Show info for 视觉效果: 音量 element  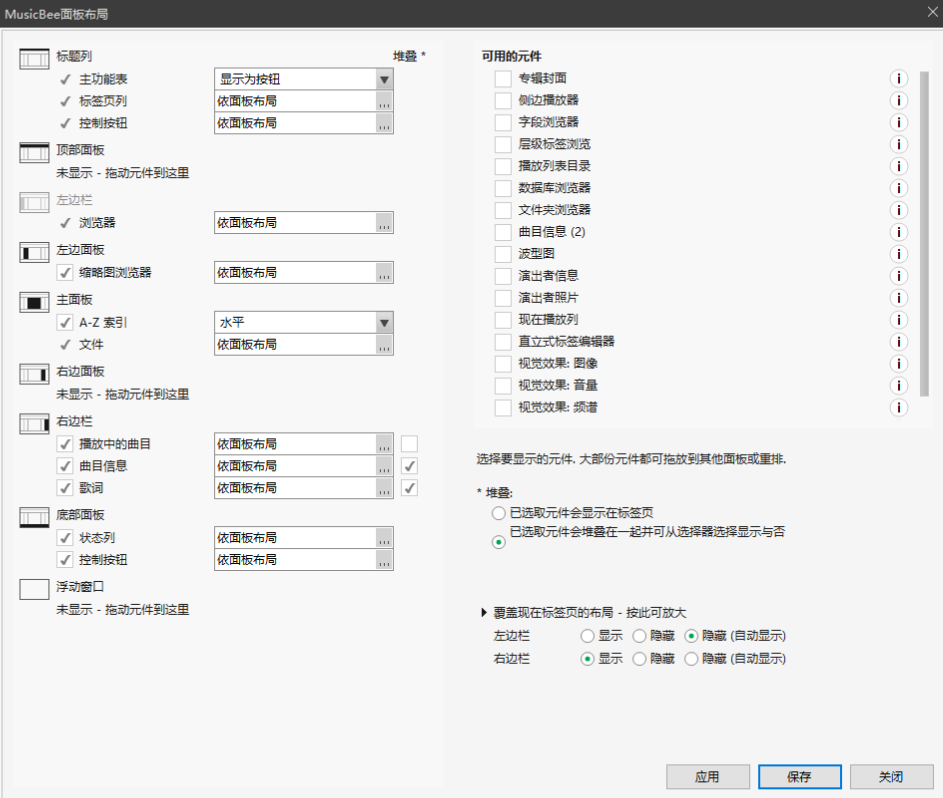(898, 386)
